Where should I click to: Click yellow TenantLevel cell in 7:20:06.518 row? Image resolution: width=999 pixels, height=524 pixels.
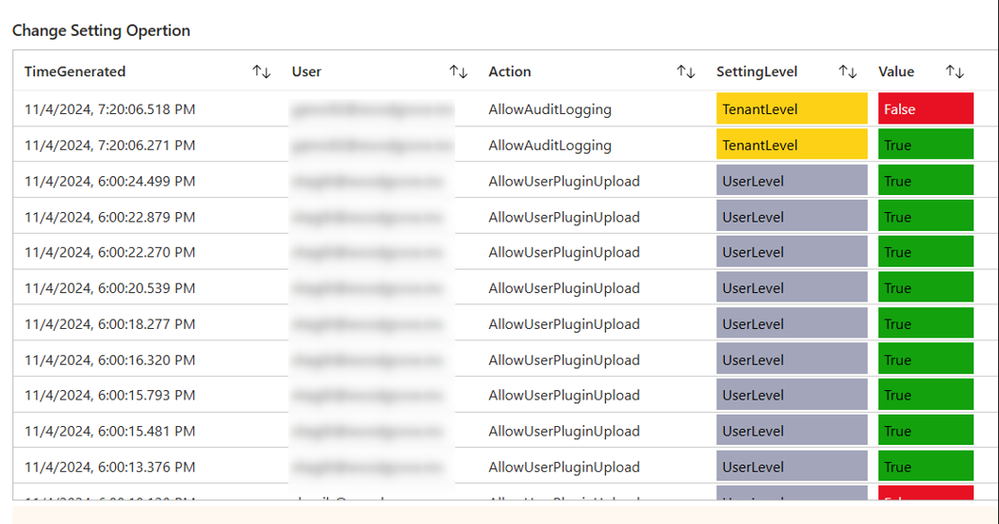pyautogui.click(x=792, y=108)
